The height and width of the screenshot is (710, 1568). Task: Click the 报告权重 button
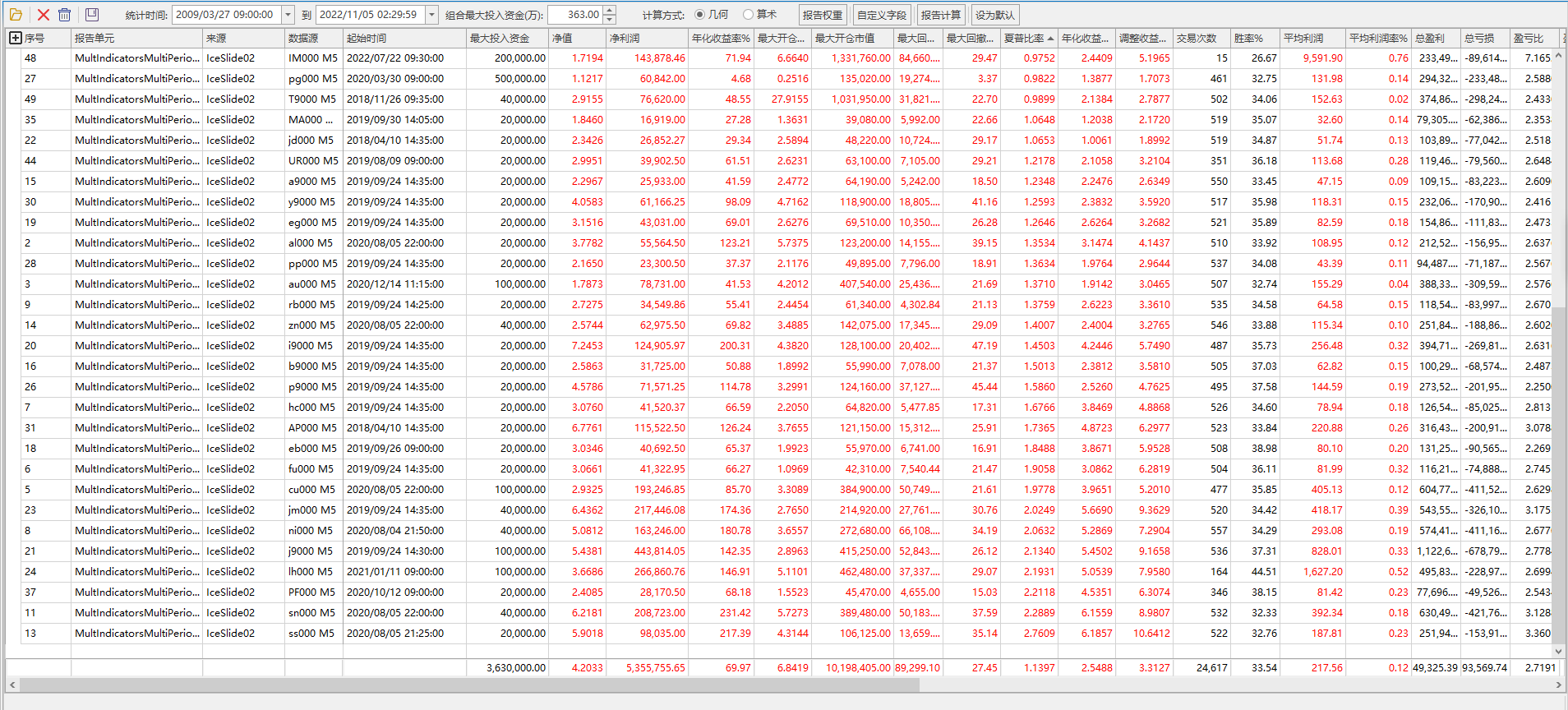[822, 15]
